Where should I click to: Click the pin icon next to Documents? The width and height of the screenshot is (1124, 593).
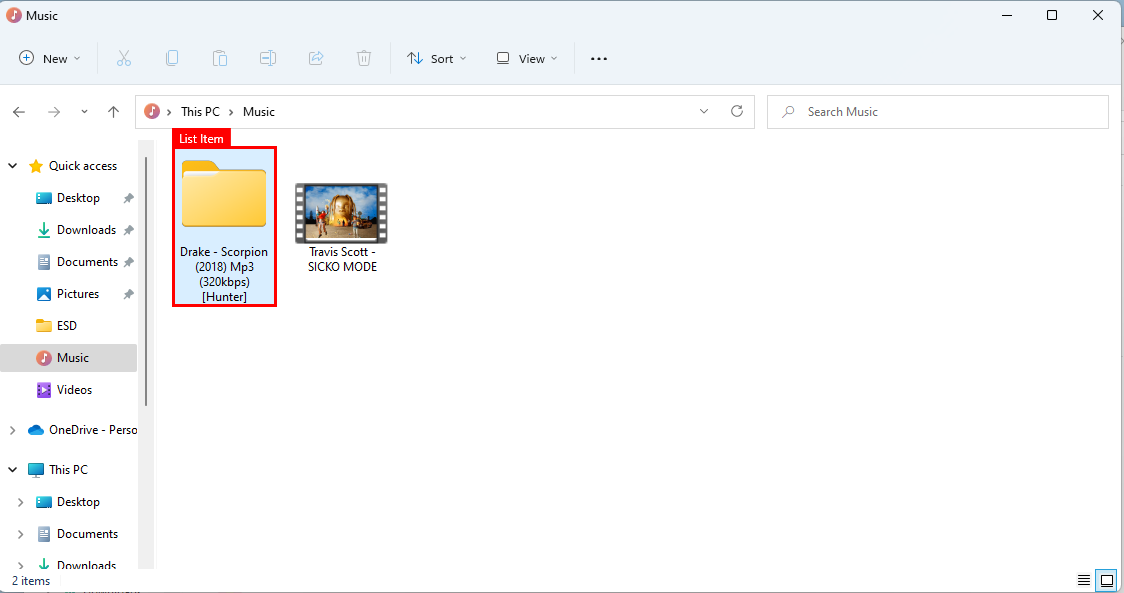coord(128,262)
